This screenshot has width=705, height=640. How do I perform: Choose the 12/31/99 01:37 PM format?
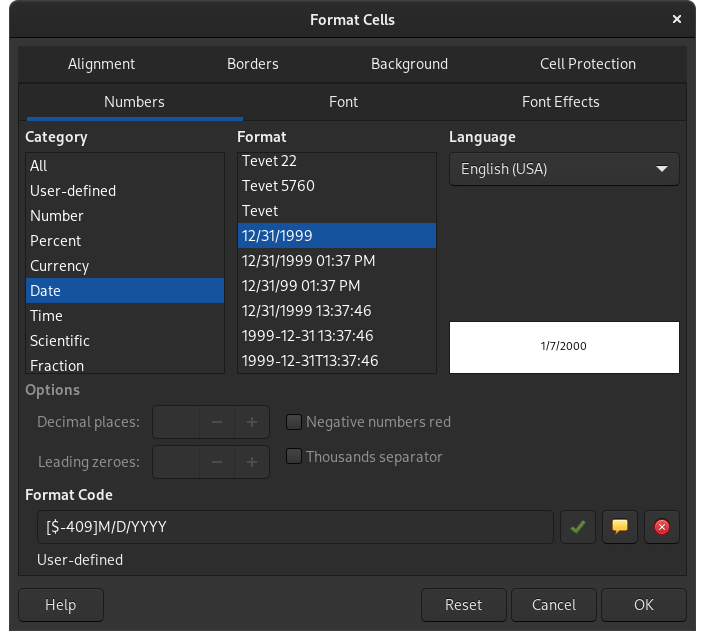(337, 286)
